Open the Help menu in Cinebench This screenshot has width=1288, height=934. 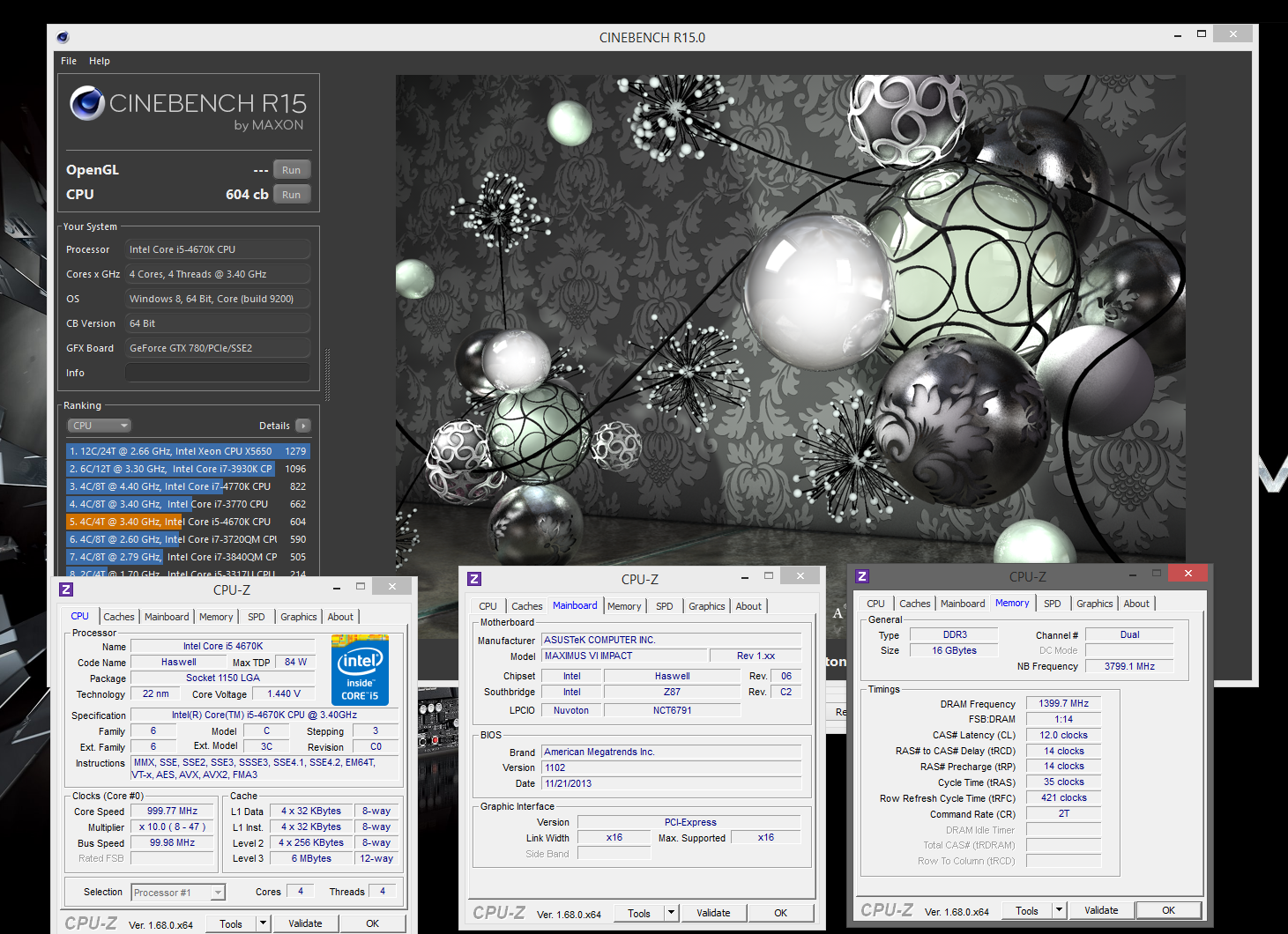(x=100, y=61)
